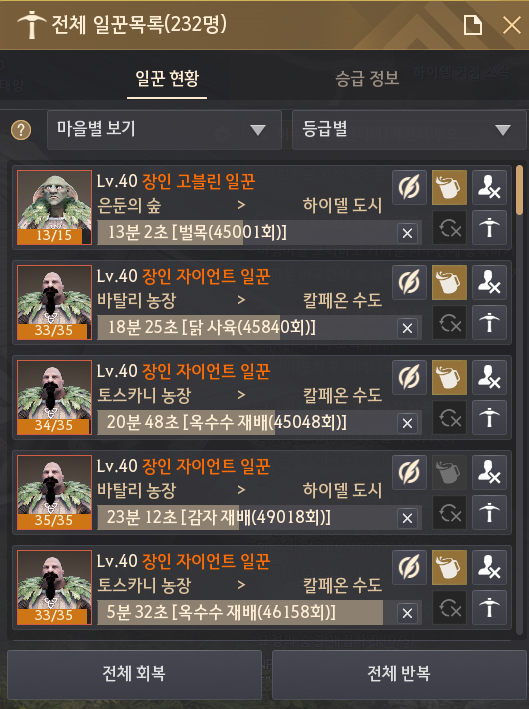Viewport: 529px width, 709px height.
Task: Fire the 감자 재배 Giant worker
Action: (x=489, y=472)
